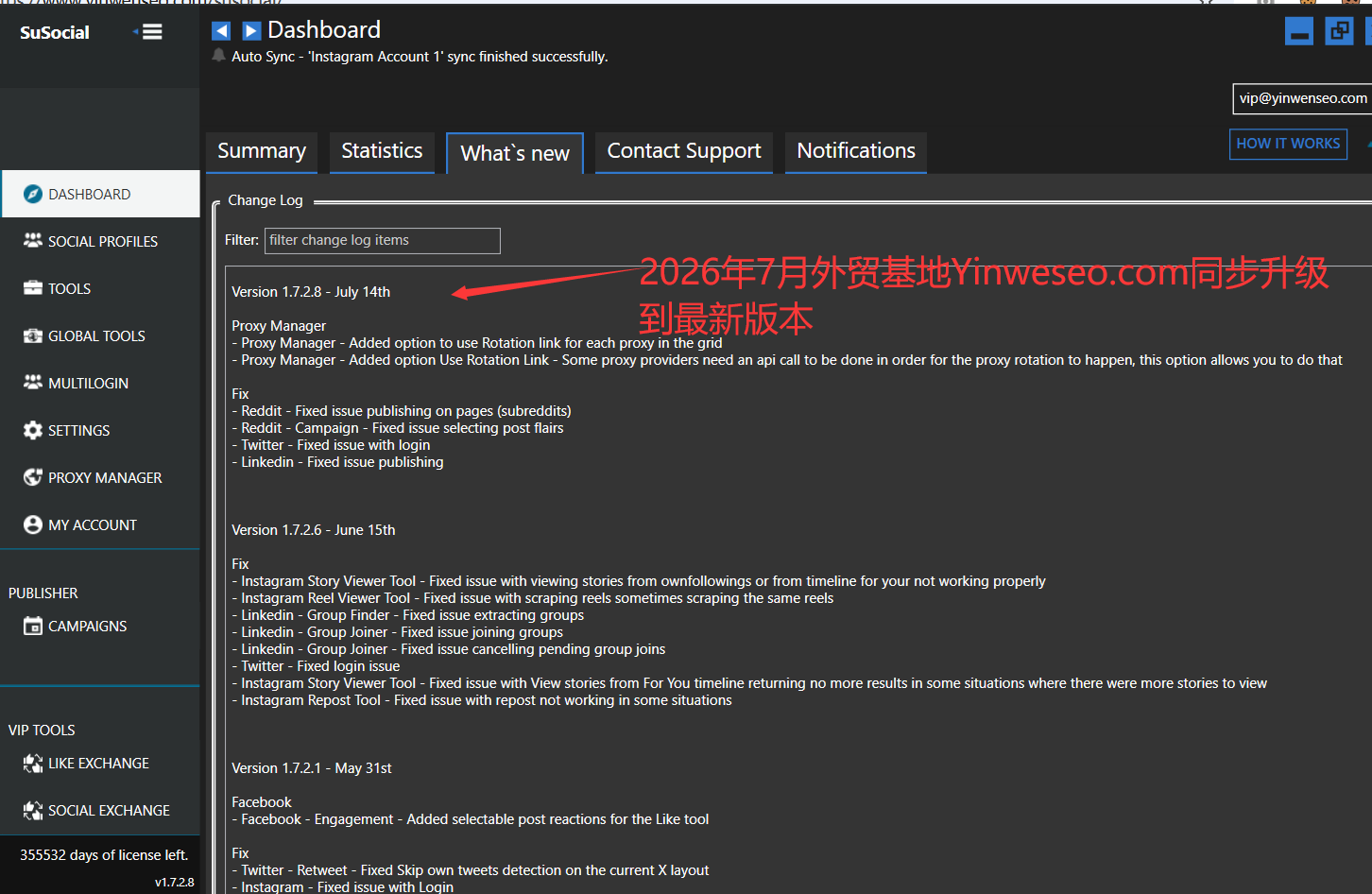Click the Reddit publishing on pages fix line
The height and width of the screenshot is (894, 1372).
402,411
